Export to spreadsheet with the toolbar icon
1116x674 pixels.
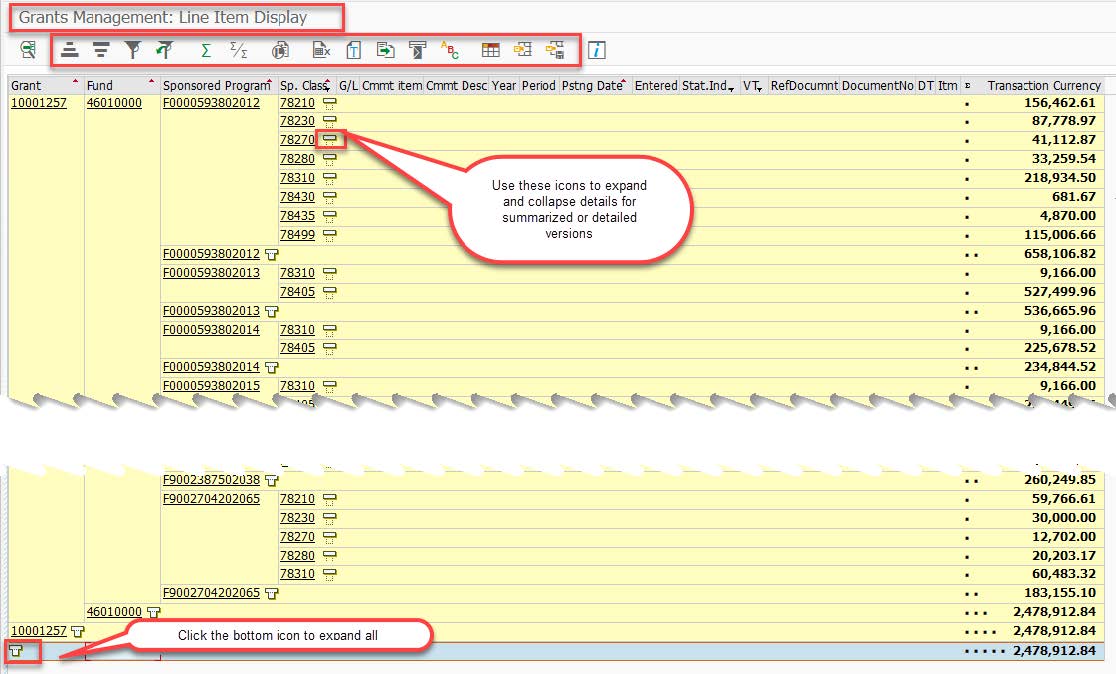[322, 50]
